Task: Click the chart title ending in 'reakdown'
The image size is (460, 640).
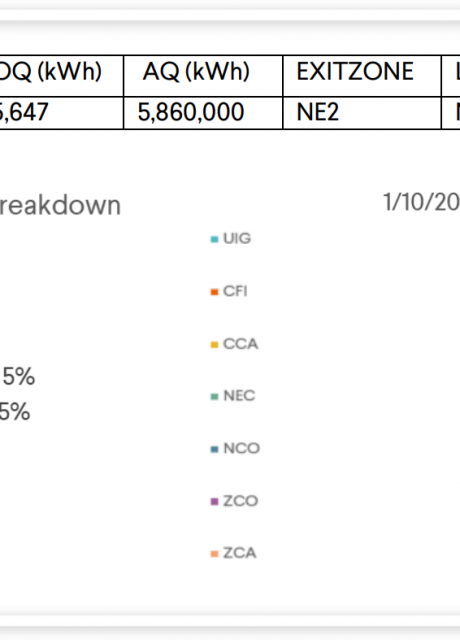Action: coord(60,205)
